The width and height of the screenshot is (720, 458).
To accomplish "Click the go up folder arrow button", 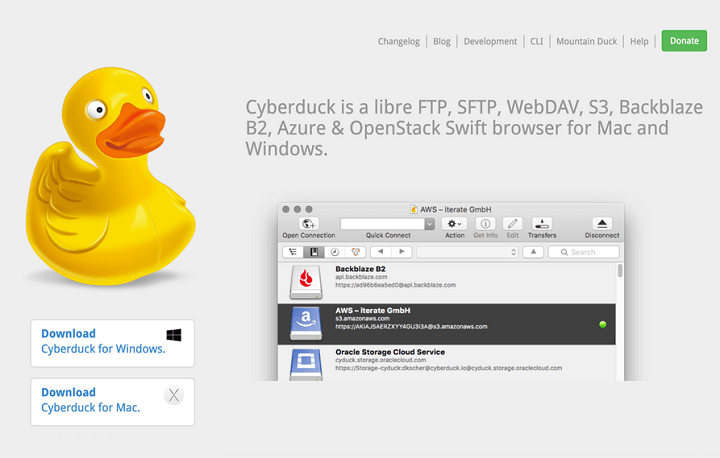I will coord(533,252).
